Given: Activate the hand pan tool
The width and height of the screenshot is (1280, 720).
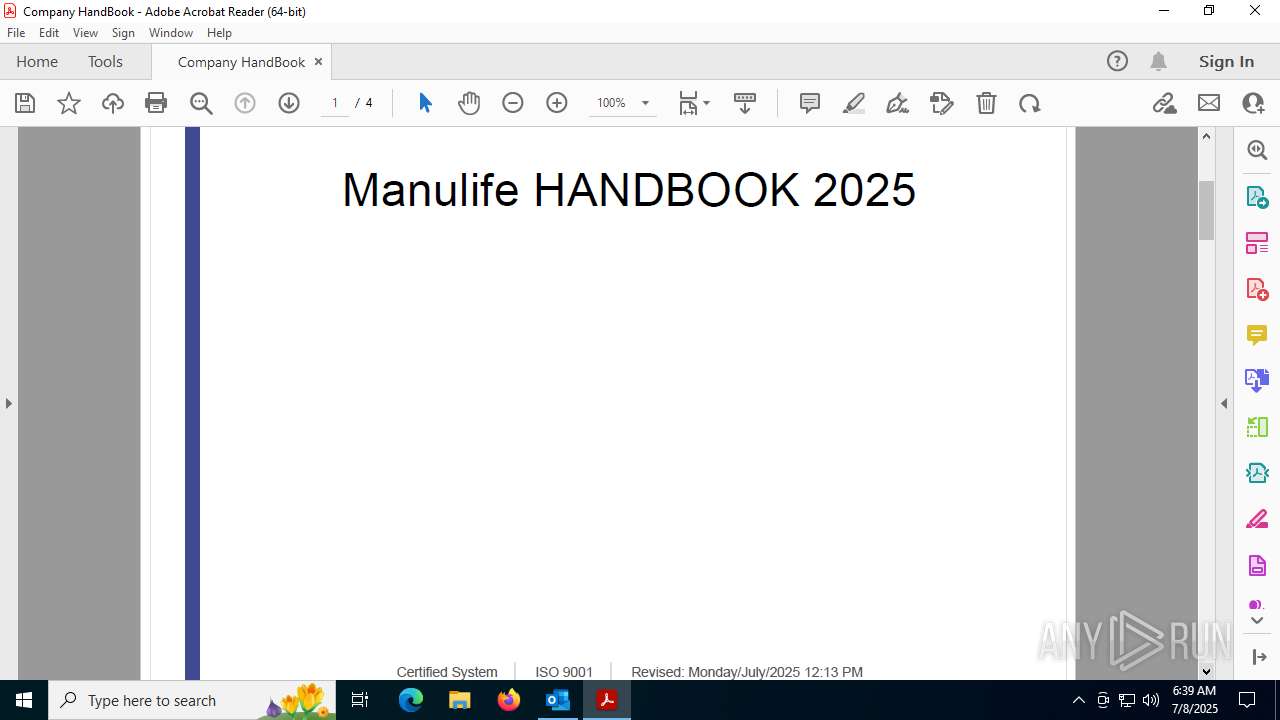Looking at the screenshot, I should pyautogui.click(x=469, y=103).
